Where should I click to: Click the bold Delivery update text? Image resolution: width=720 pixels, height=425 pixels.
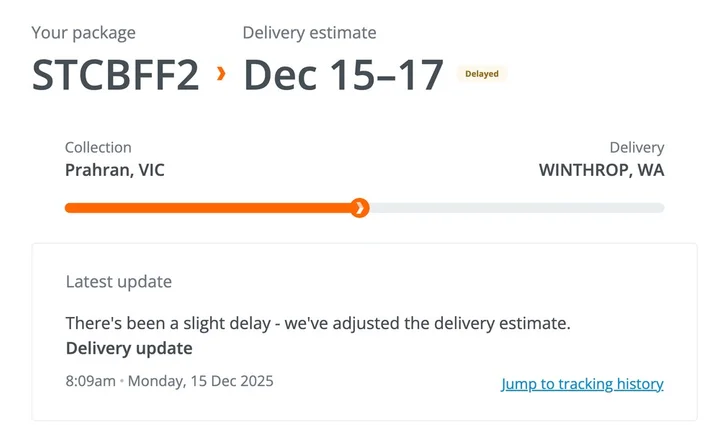(129, 349)
